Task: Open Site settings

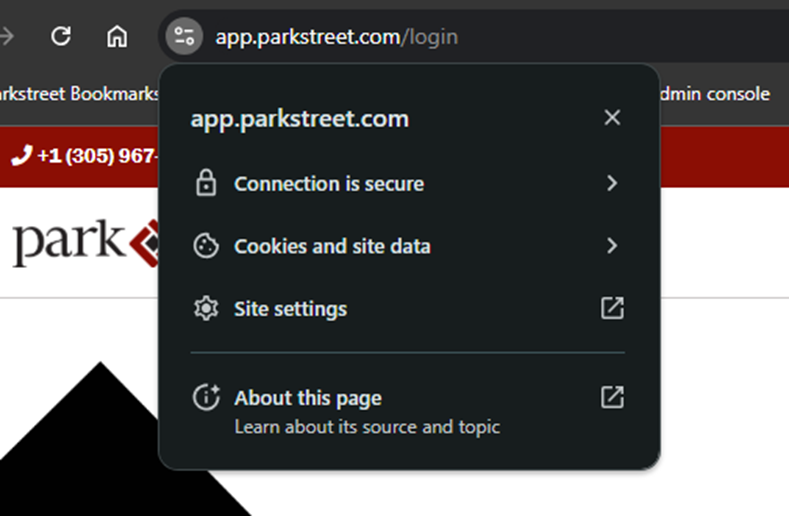Action: (408, 308)
